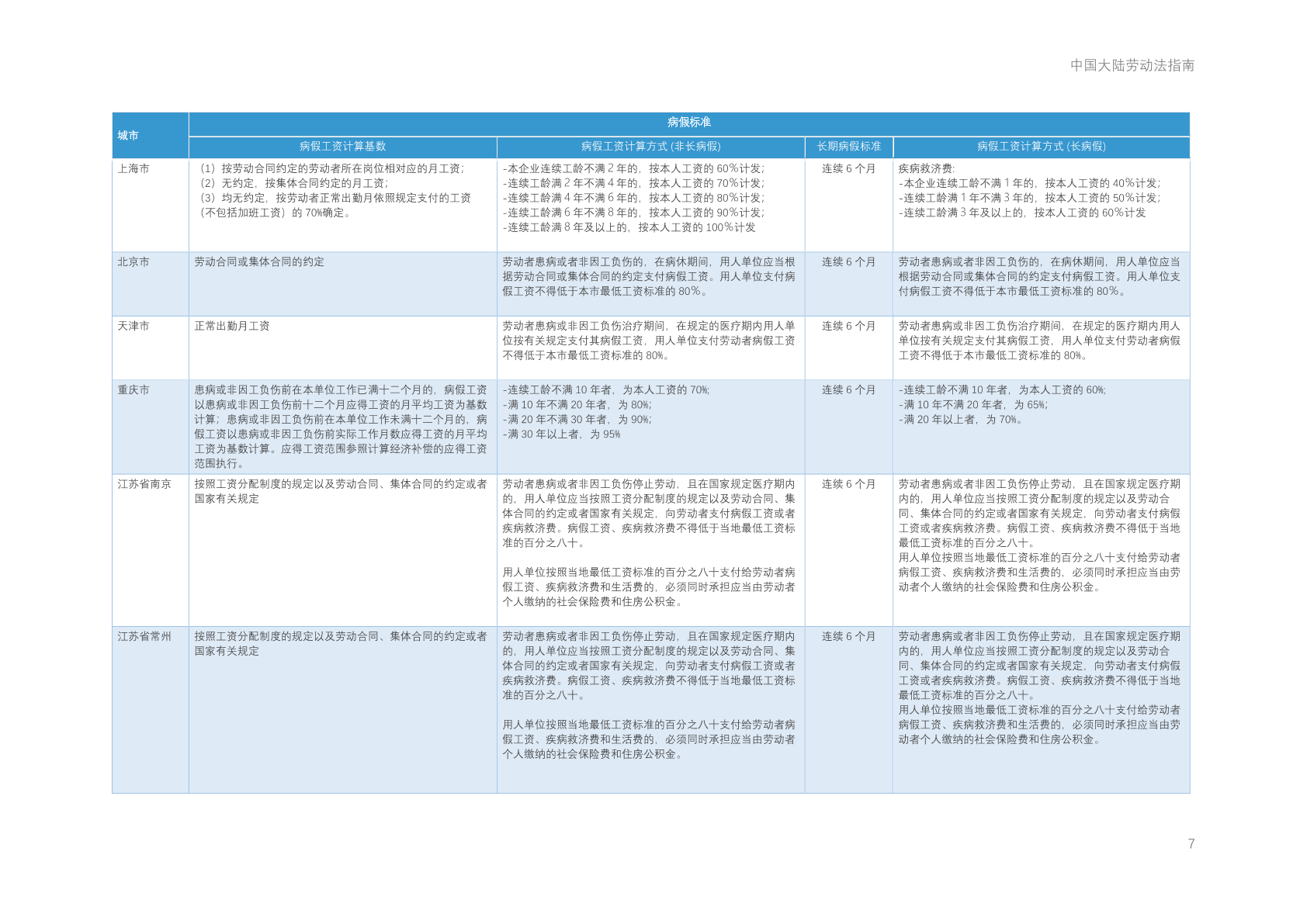The image size is (1307, 924).
Task: Click 连续 6 个月 in the 重庆市 row
Action: pos(848,390)
